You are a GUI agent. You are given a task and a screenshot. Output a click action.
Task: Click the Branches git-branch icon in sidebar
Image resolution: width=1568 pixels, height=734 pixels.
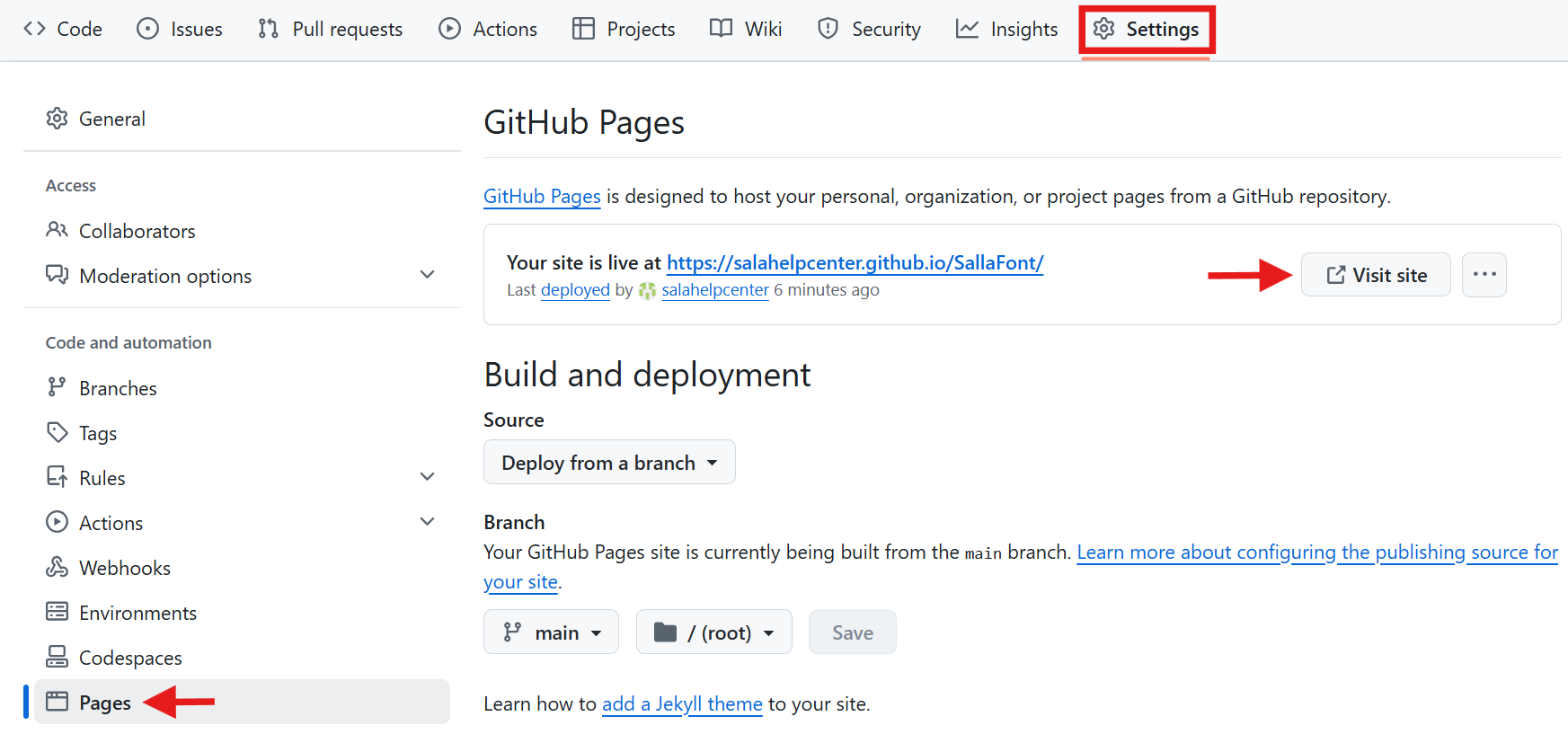58,387
